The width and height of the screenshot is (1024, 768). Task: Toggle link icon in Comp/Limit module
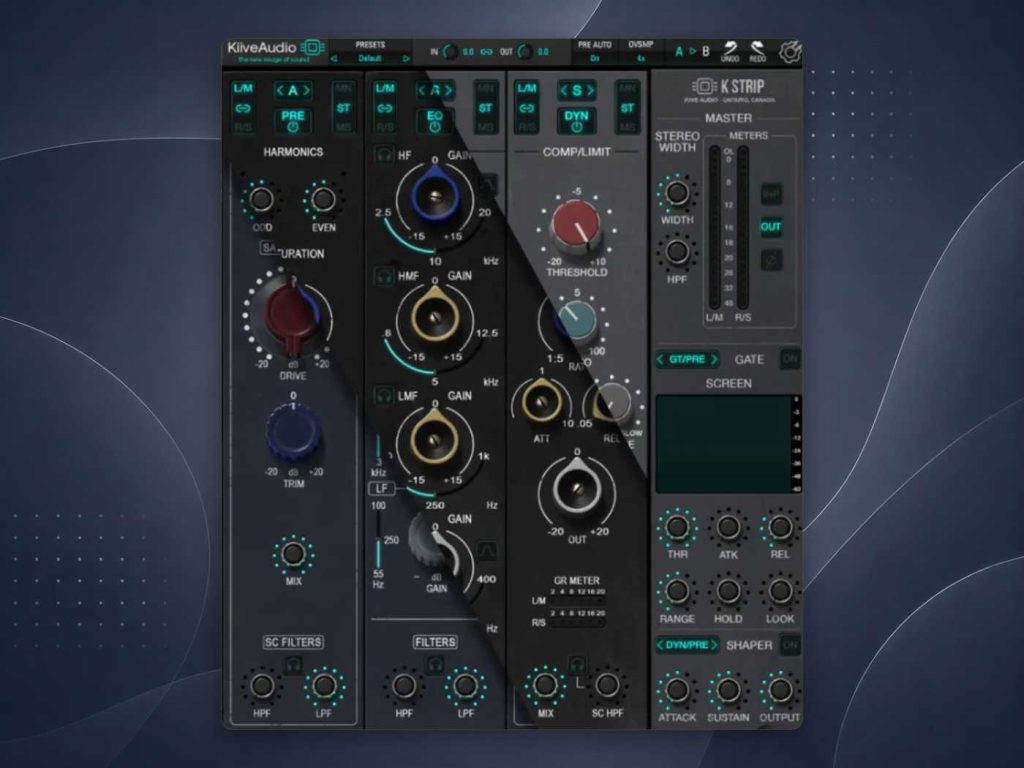tap(526, 108)
